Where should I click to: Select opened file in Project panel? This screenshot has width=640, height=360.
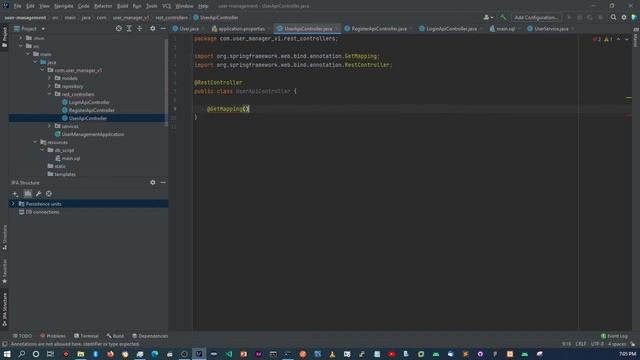(x=118, y=29)
